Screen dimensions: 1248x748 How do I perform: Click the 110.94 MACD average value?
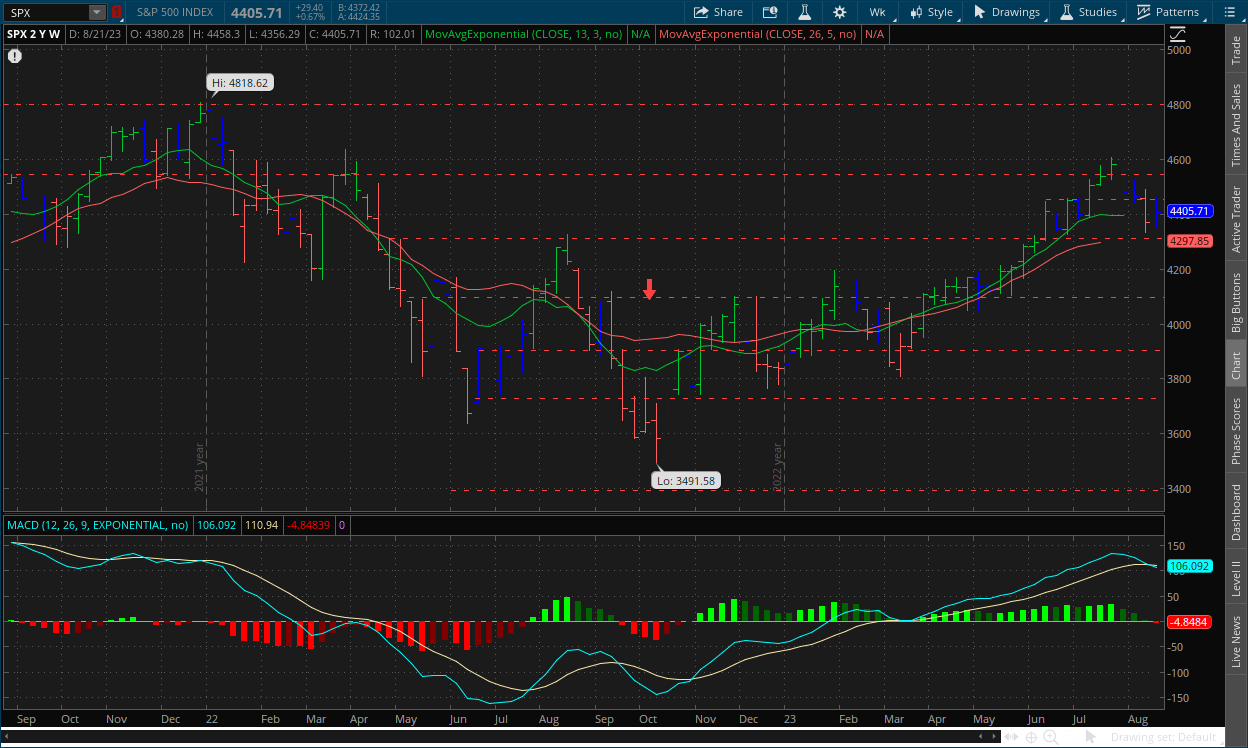260,525
